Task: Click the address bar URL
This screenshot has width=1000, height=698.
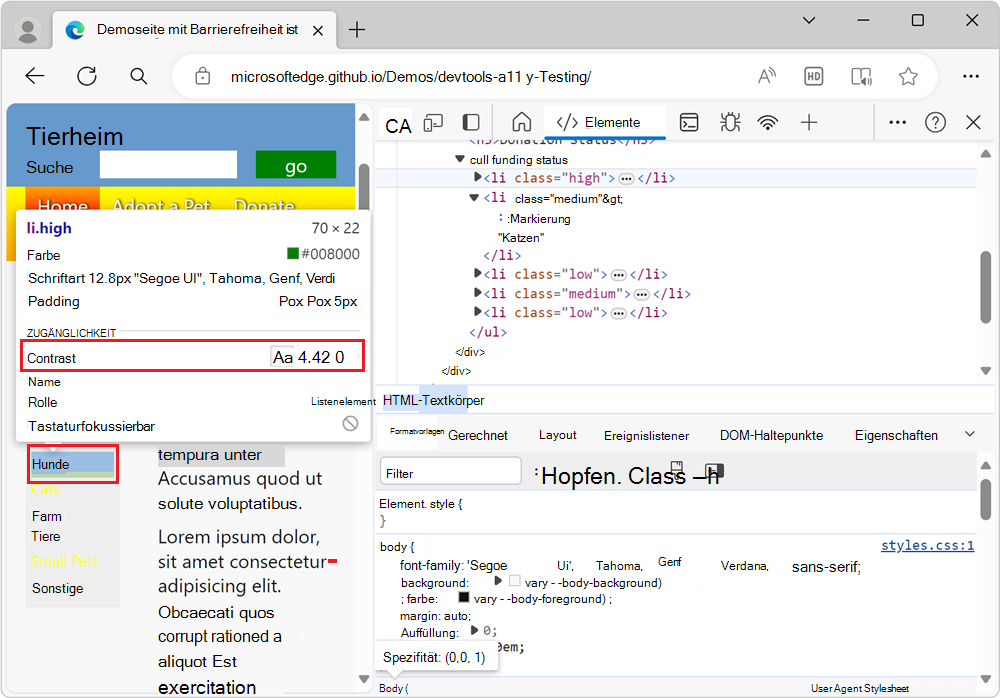Action: 411,77
